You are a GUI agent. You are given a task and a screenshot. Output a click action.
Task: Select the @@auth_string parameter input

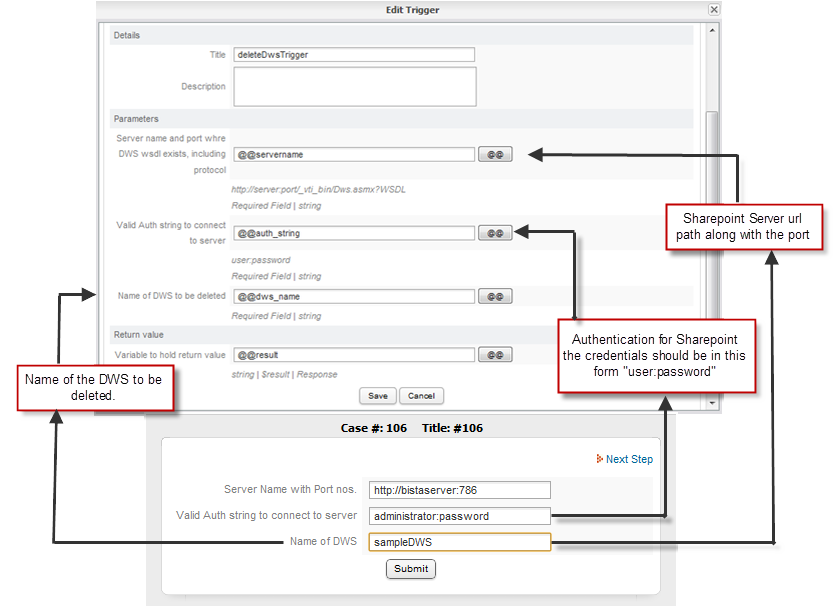tap(354, 233)
